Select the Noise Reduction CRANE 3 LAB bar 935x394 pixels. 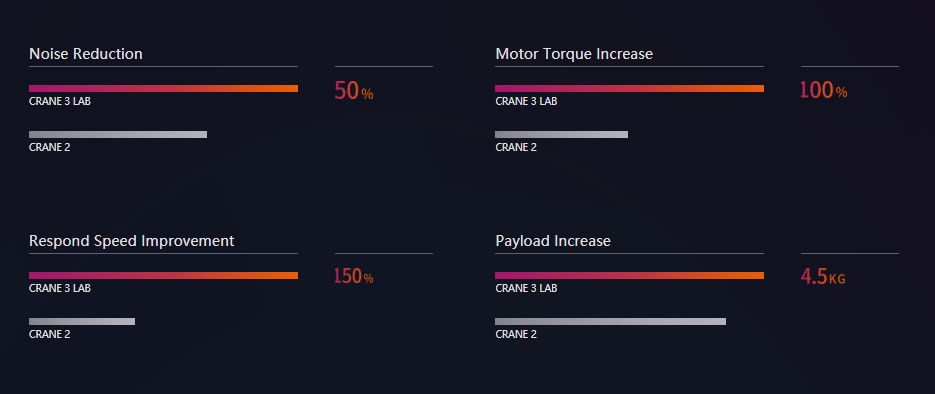(163, 88)
